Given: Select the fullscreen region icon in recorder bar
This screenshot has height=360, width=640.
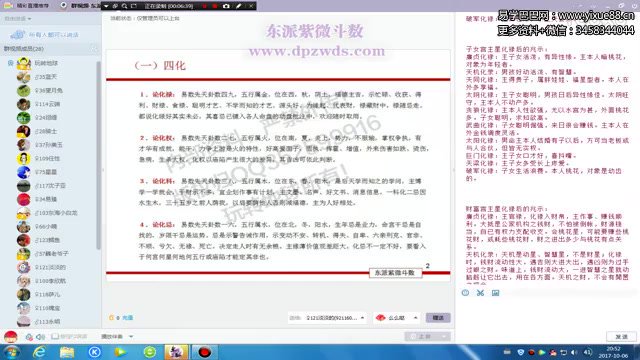Looking at the screenshot, I should (x=133, y=6).
